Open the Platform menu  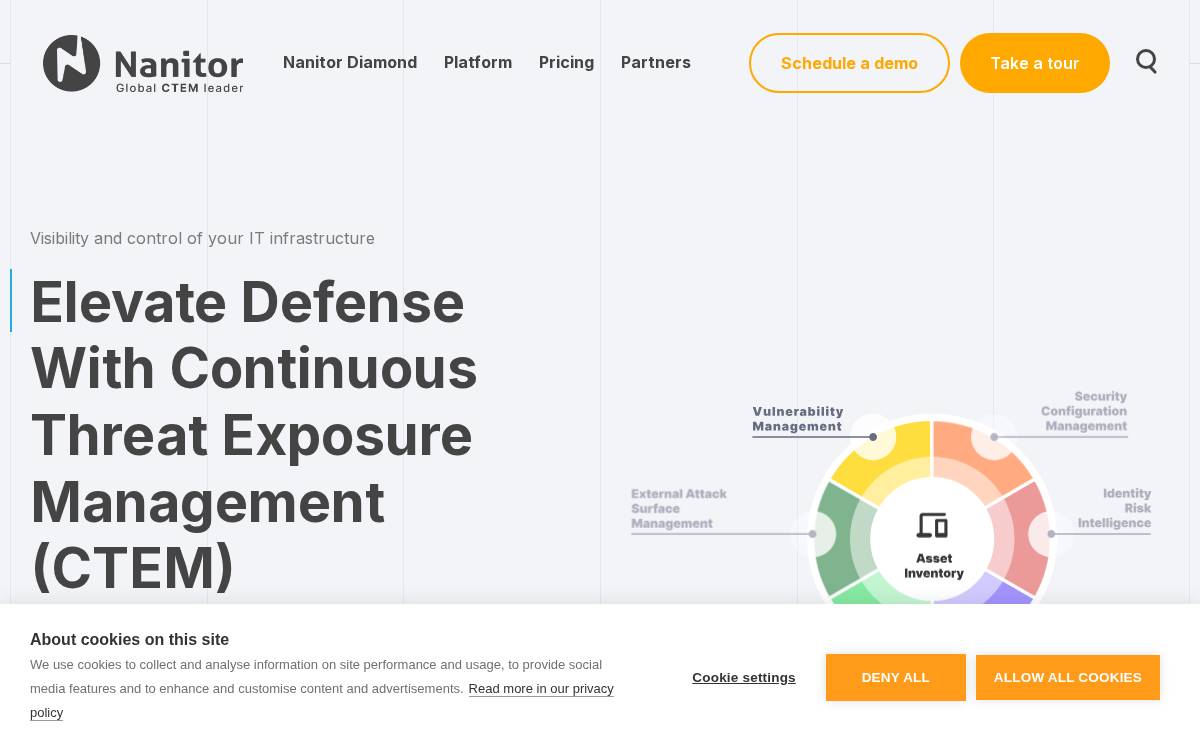[x=478, y=62]
